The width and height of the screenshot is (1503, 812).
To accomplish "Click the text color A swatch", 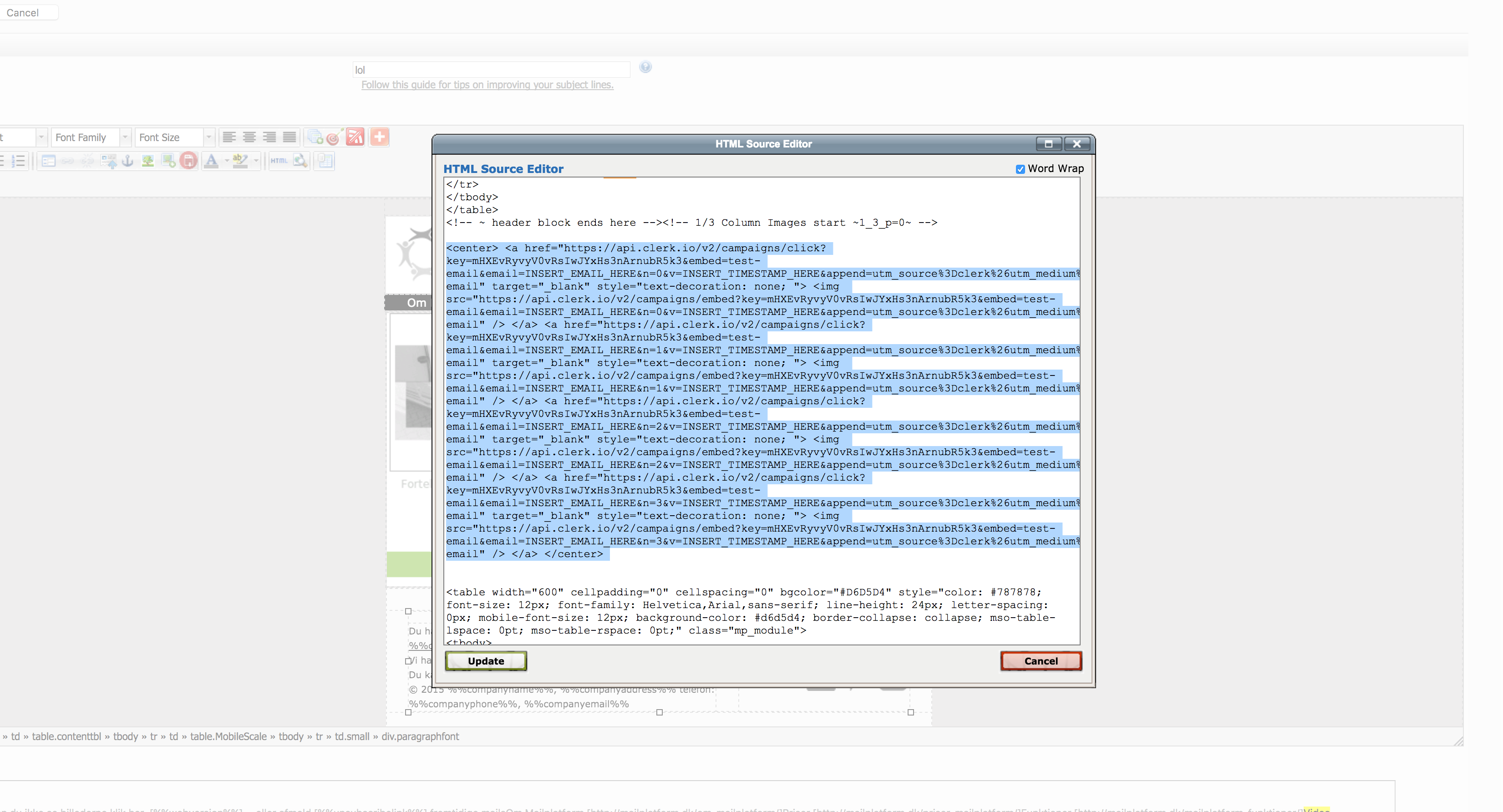I will 212,161.
